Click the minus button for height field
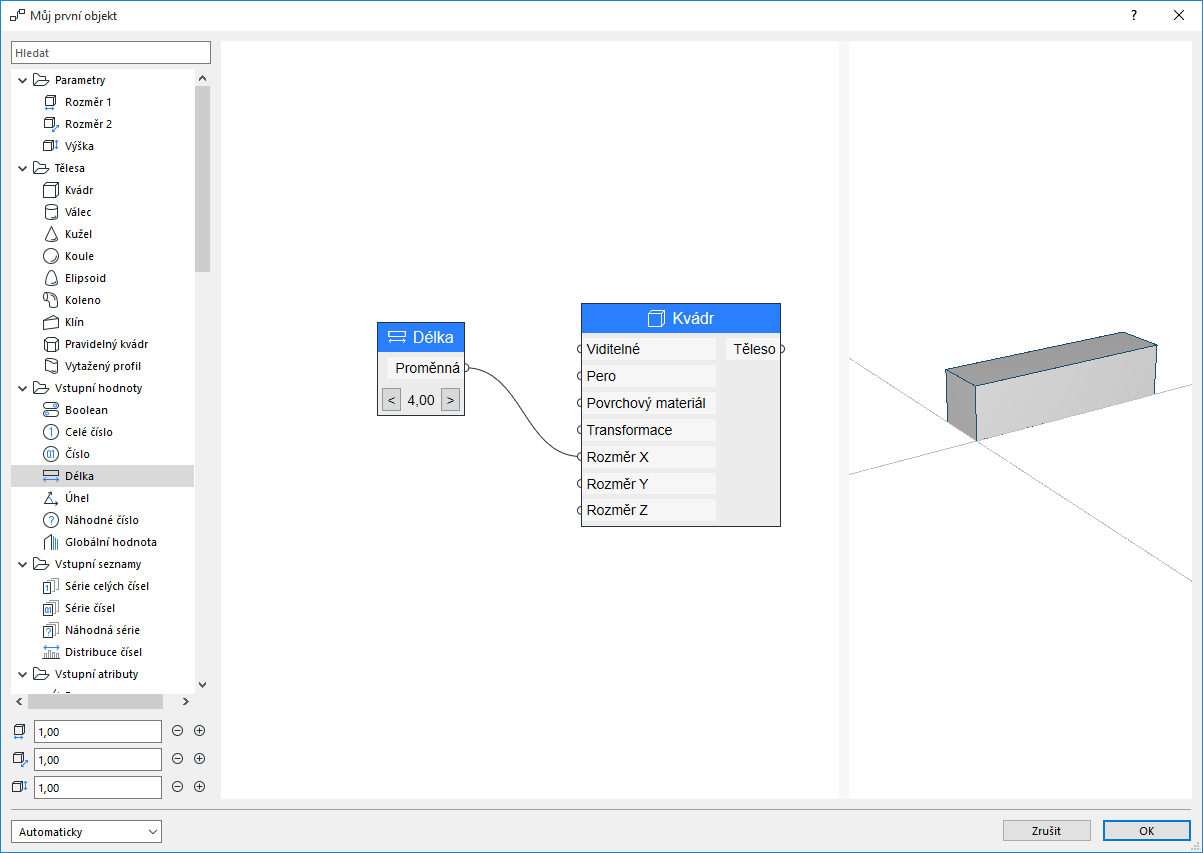Image resolution: width=1203 pixels, height=853 pixels. click(x=178, y=787)
